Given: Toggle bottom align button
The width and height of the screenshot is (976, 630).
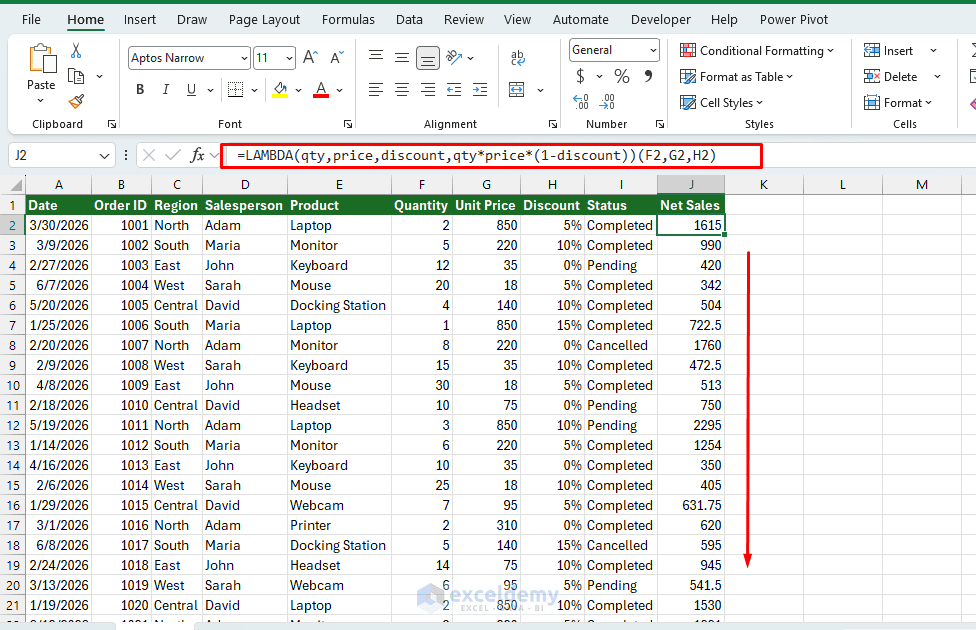Looking at the screenshot, I should coord(428,58).
